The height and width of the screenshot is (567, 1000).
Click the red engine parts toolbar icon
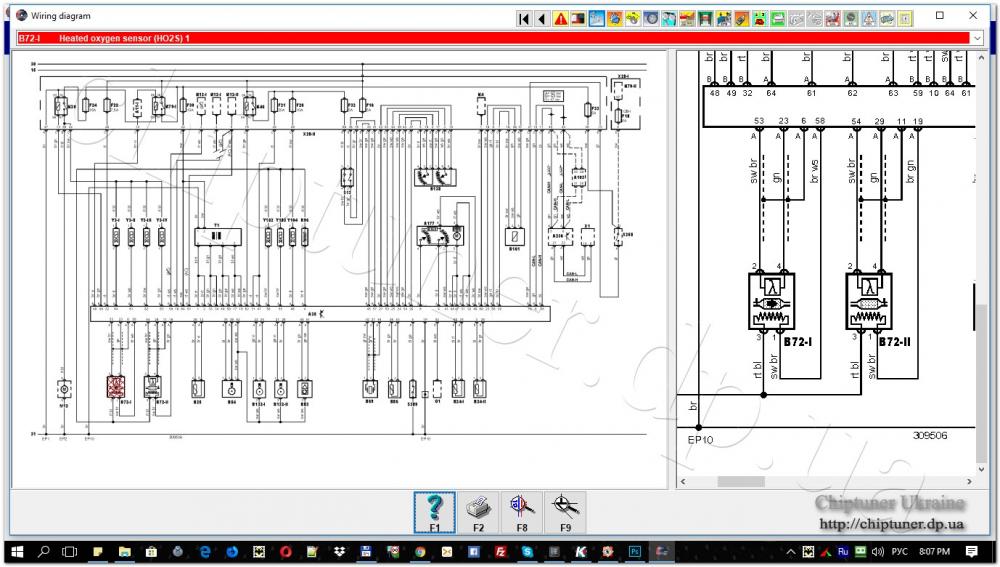tap(832, 19)
